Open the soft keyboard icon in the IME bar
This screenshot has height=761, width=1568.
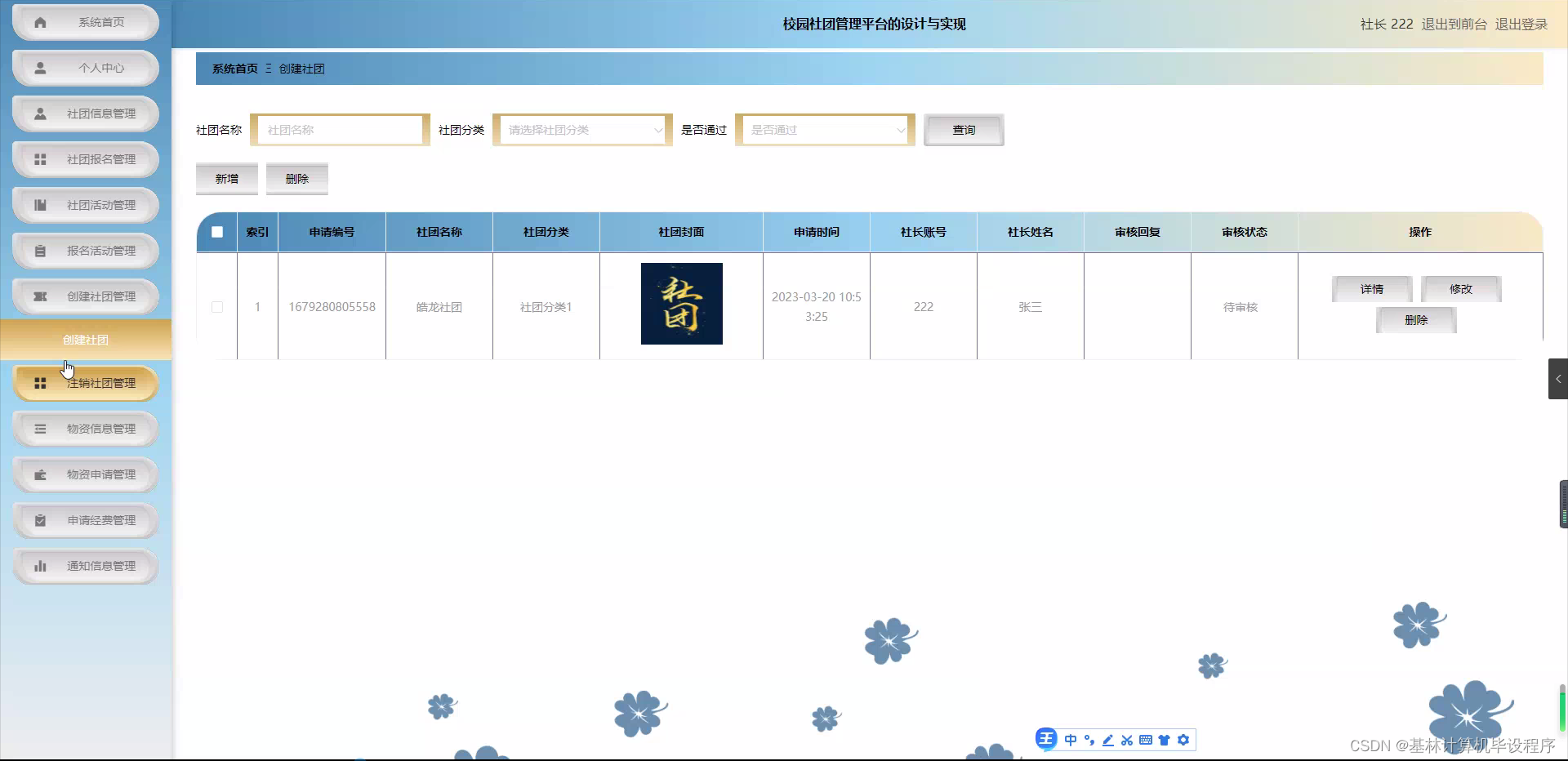1145,740
